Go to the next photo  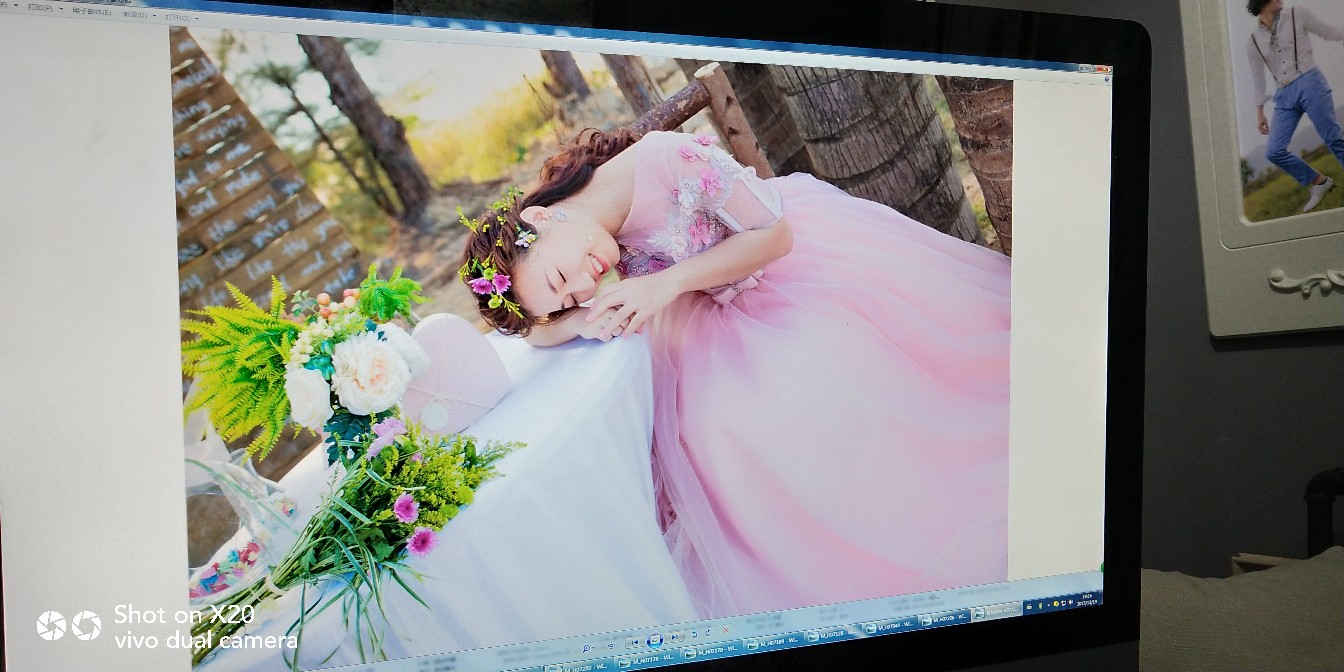[x=677, y=637]
